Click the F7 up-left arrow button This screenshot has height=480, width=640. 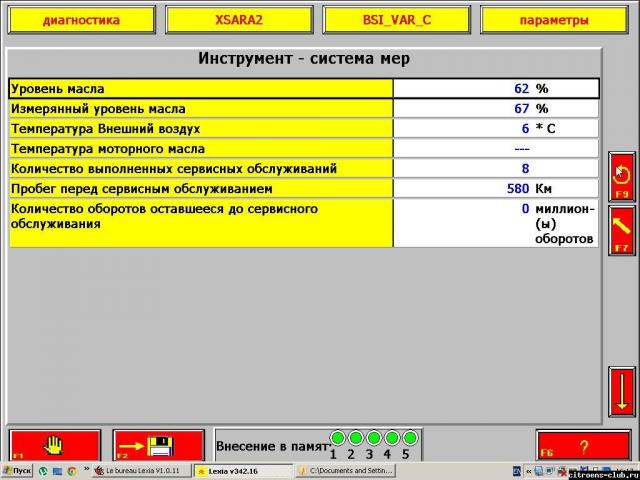(622, 231)
